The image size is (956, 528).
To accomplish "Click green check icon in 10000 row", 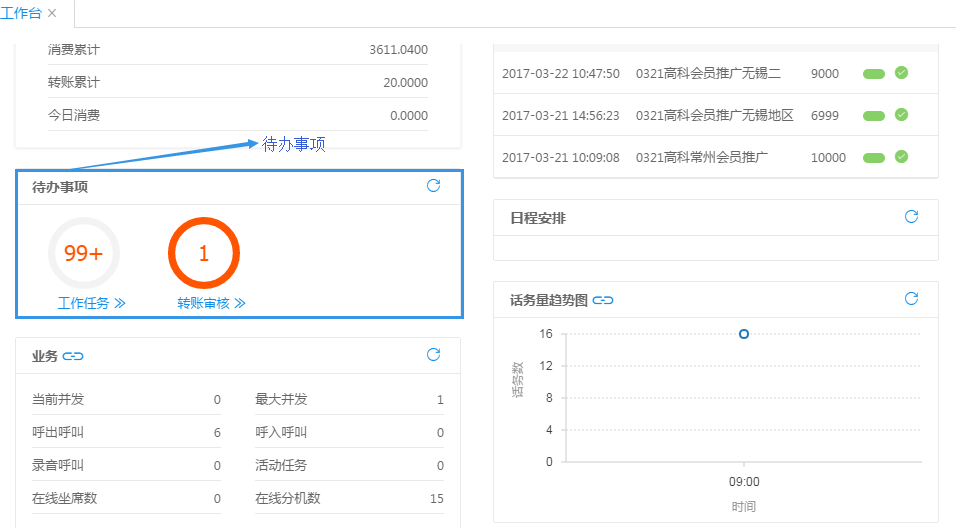I will pyautogui.click(x=901, y=157).
